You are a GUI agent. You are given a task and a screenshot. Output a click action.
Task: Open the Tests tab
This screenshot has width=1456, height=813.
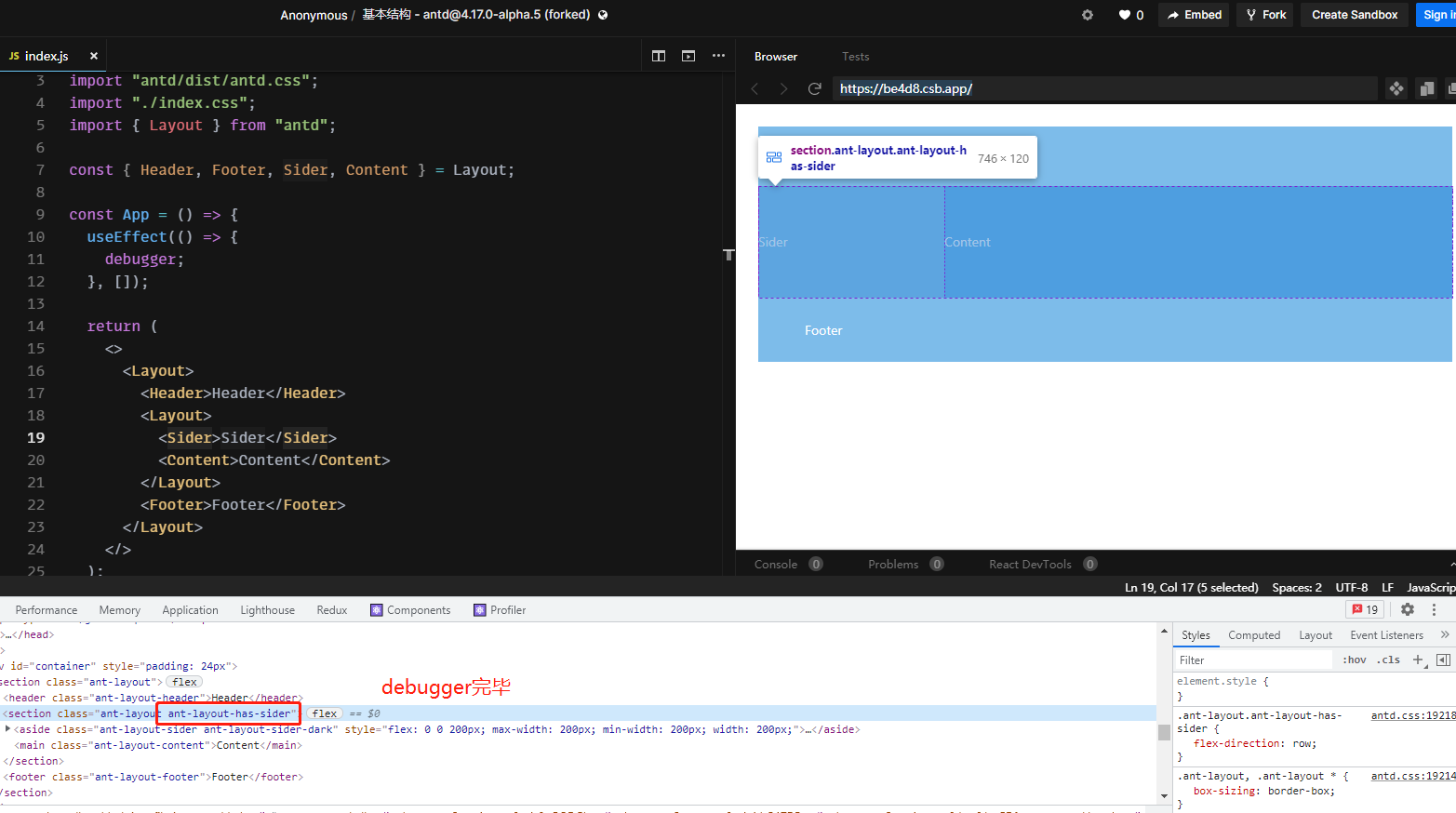855,56
